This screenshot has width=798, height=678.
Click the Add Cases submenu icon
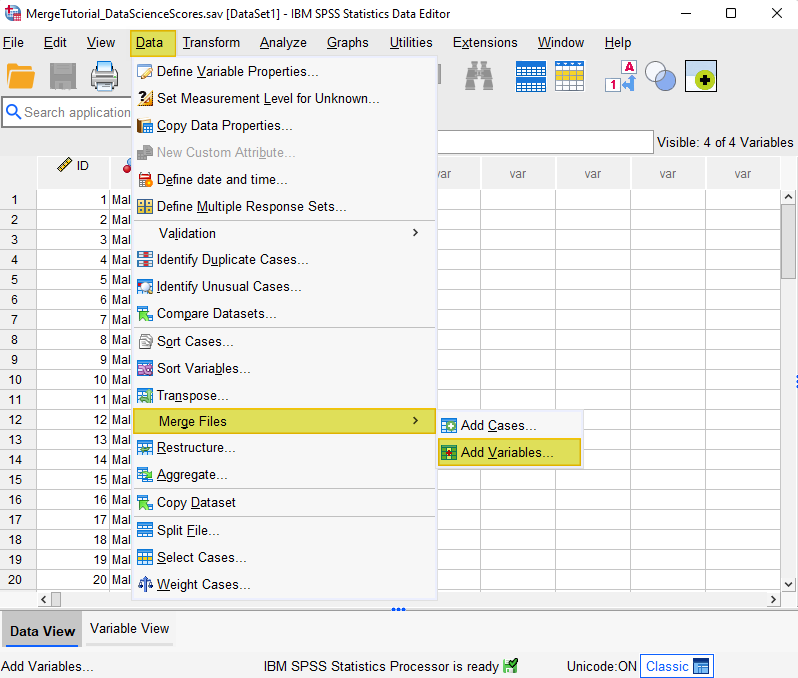[x=449, y=426]
